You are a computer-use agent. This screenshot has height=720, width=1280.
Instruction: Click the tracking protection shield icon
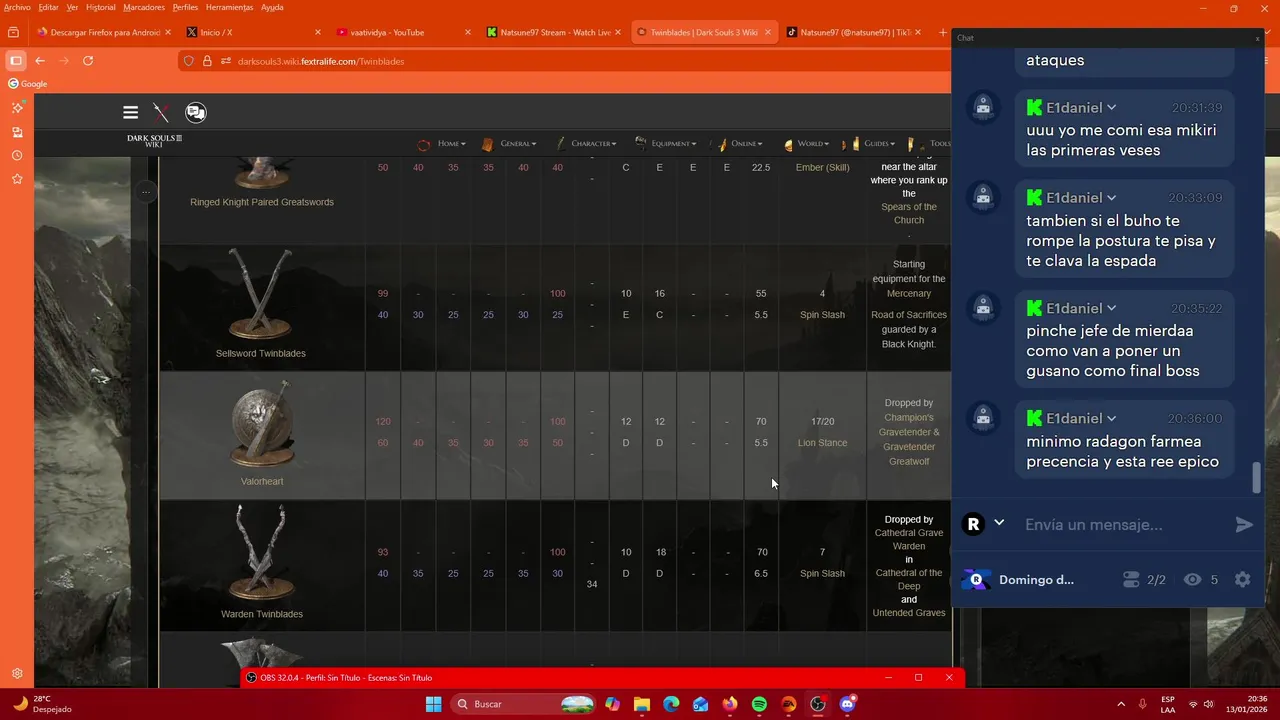click(x=189, y=61)
